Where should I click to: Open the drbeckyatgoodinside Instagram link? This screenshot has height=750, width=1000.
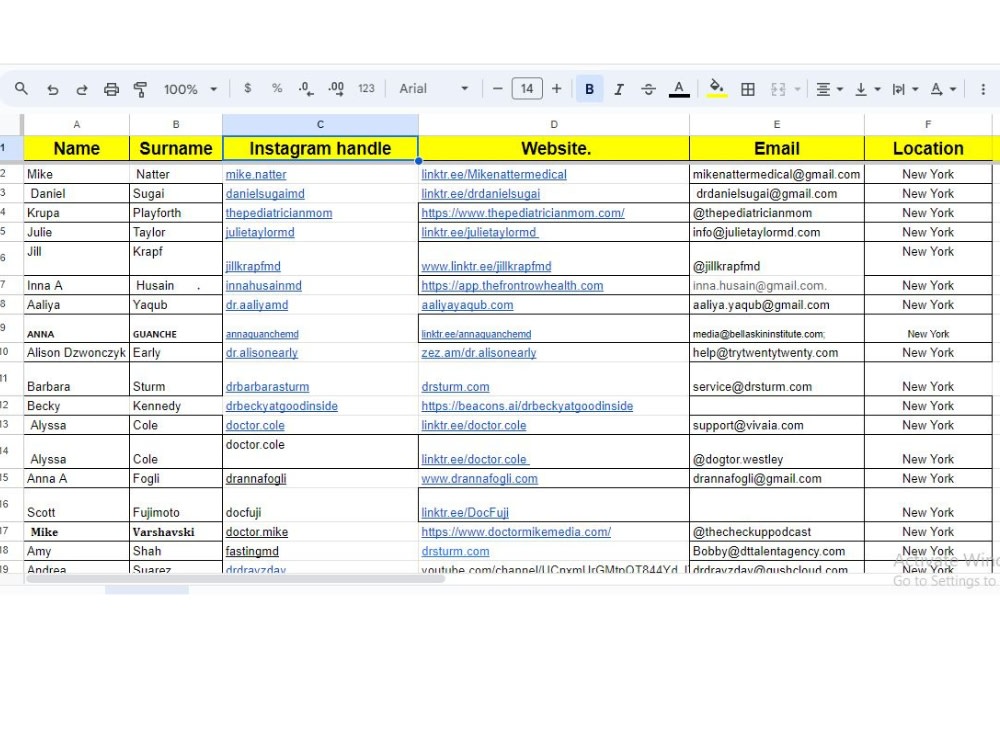(281, 406)
